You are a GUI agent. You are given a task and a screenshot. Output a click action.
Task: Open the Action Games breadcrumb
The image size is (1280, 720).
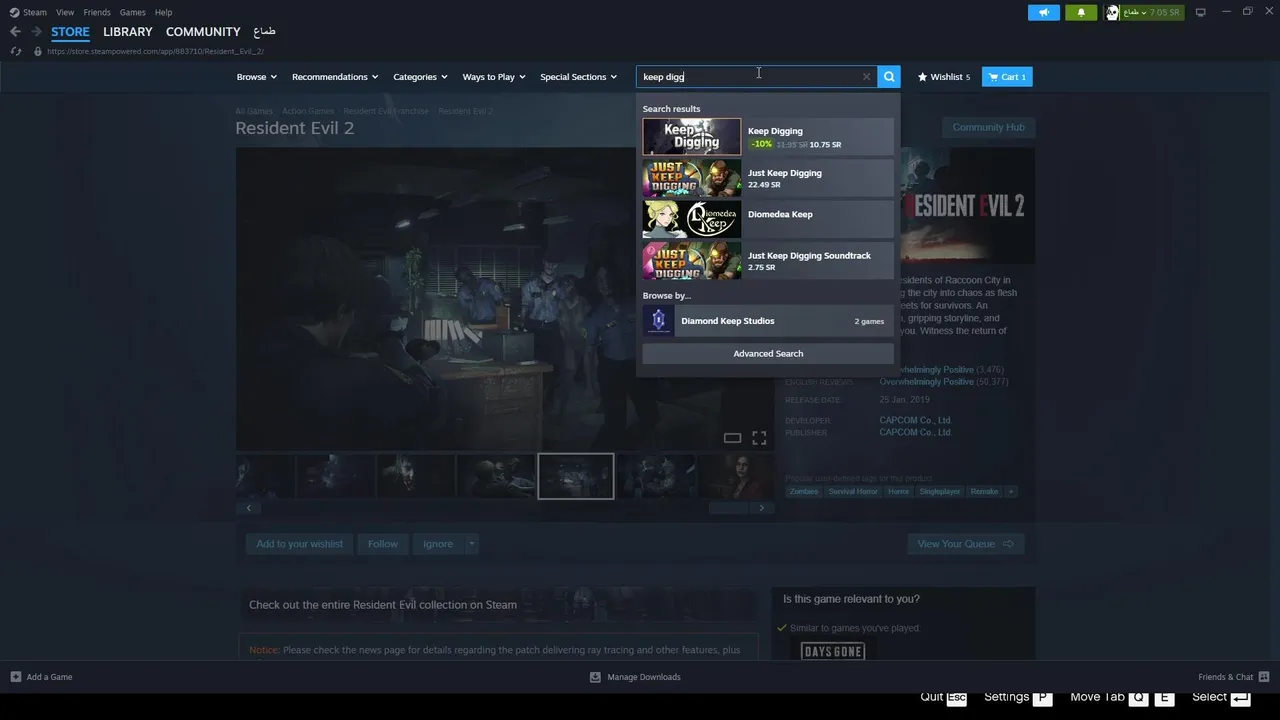[308, 111]
